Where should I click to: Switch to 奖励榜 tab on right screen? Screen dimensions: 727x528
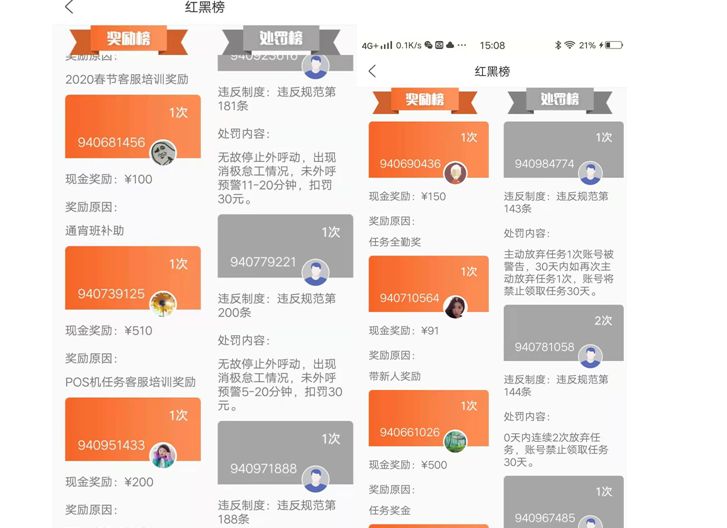425,100
